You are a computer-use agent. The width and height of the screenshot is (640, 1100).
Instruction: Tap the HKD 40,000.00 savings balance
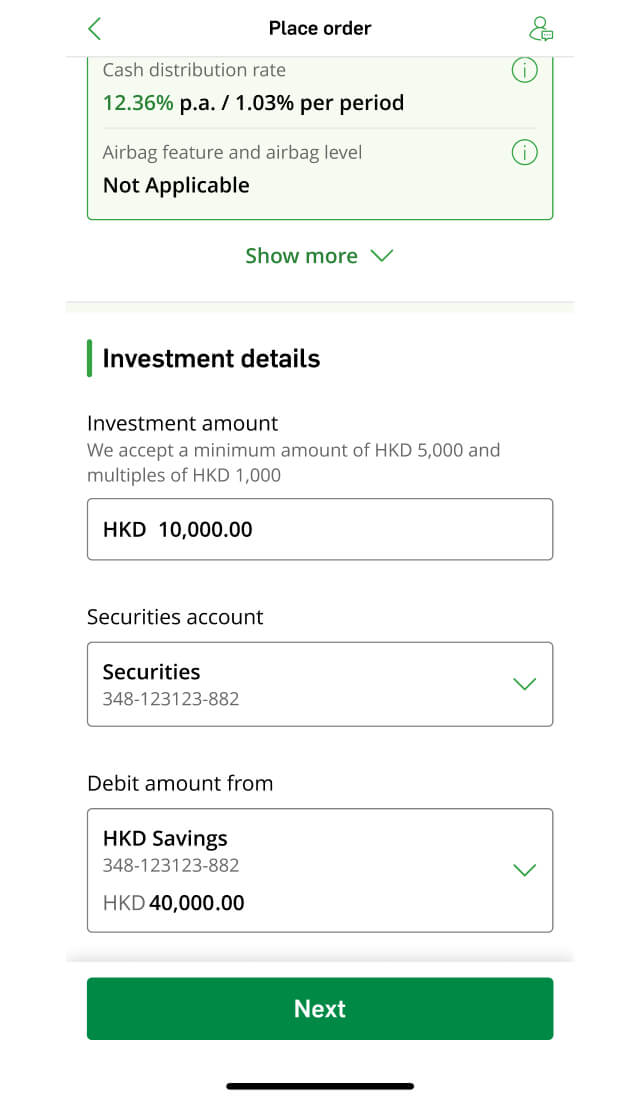pos(173,902)
